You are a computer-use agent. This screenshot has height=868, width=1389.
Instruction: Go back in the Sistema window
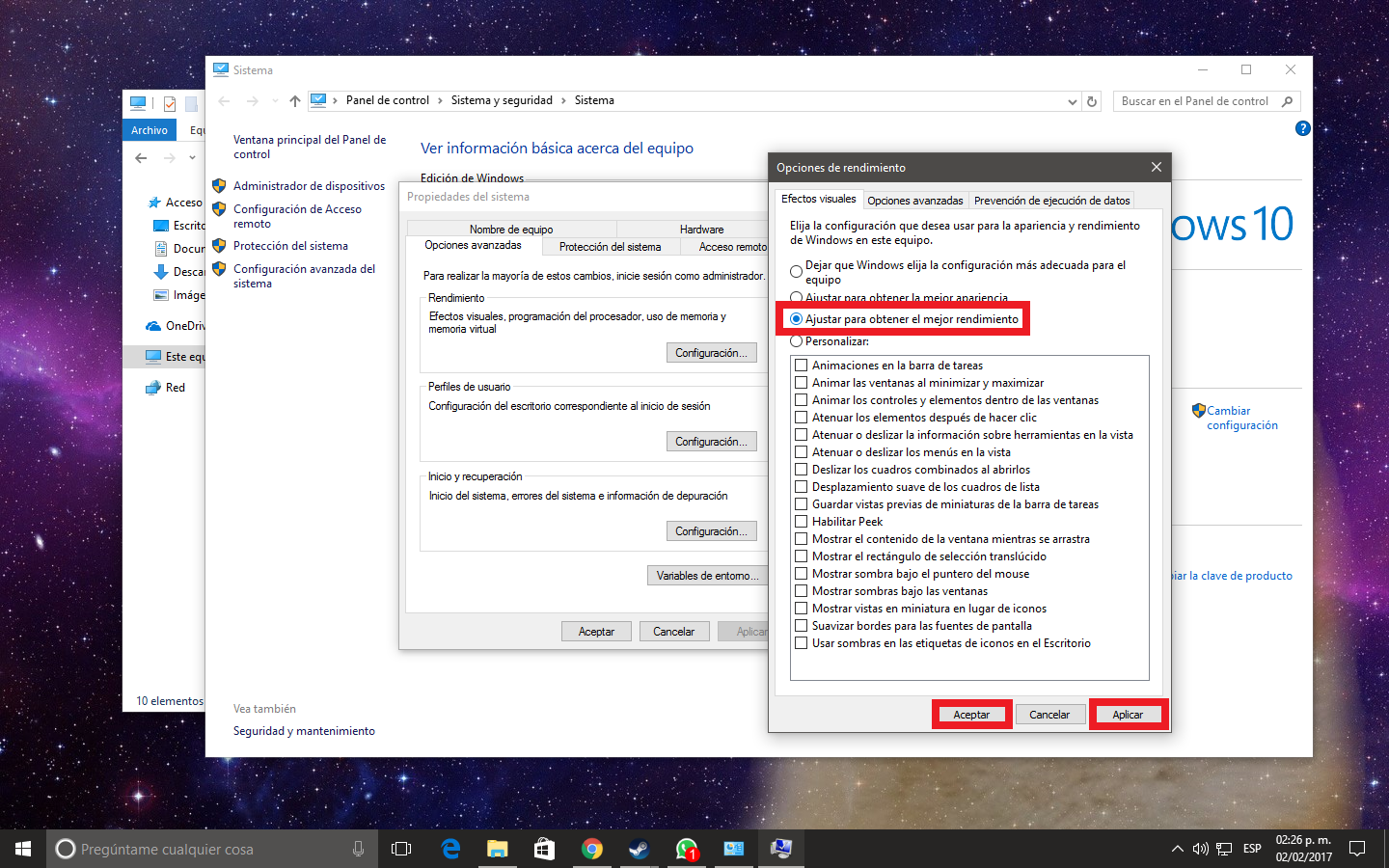point(224,101)
